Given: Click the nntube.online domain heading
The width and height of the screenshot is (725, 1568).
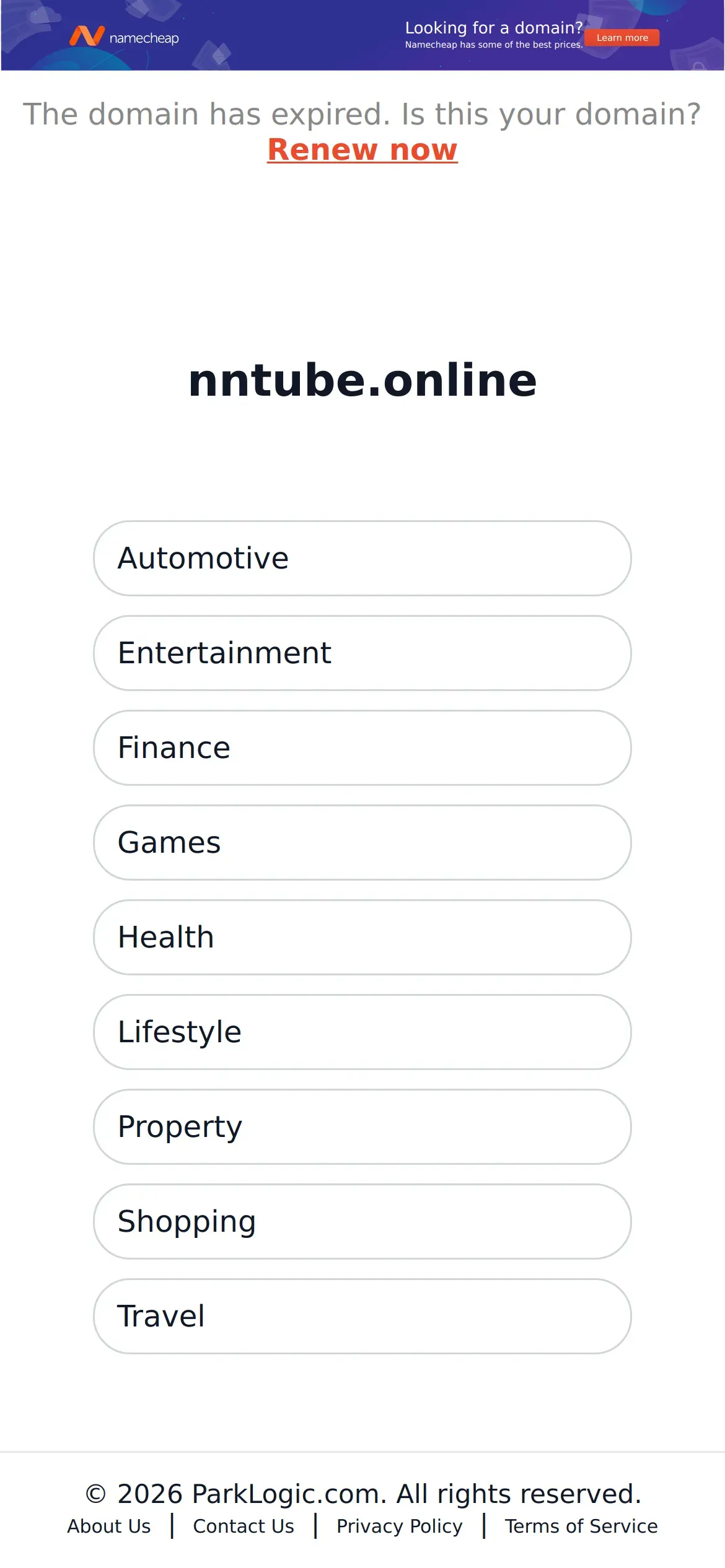Looking at the screenshot, I should 362,380.
